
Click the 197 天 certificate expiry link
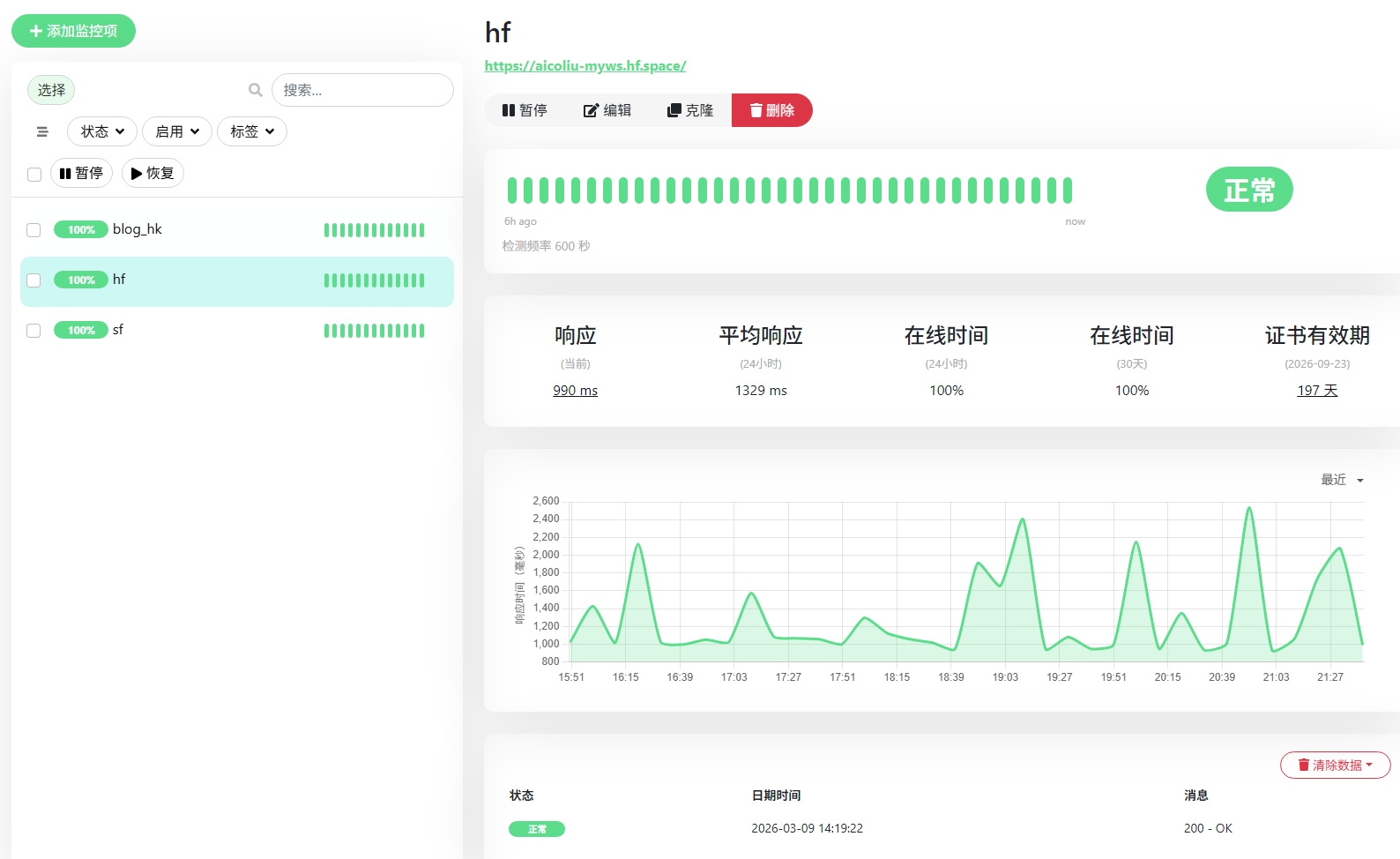1317,390
